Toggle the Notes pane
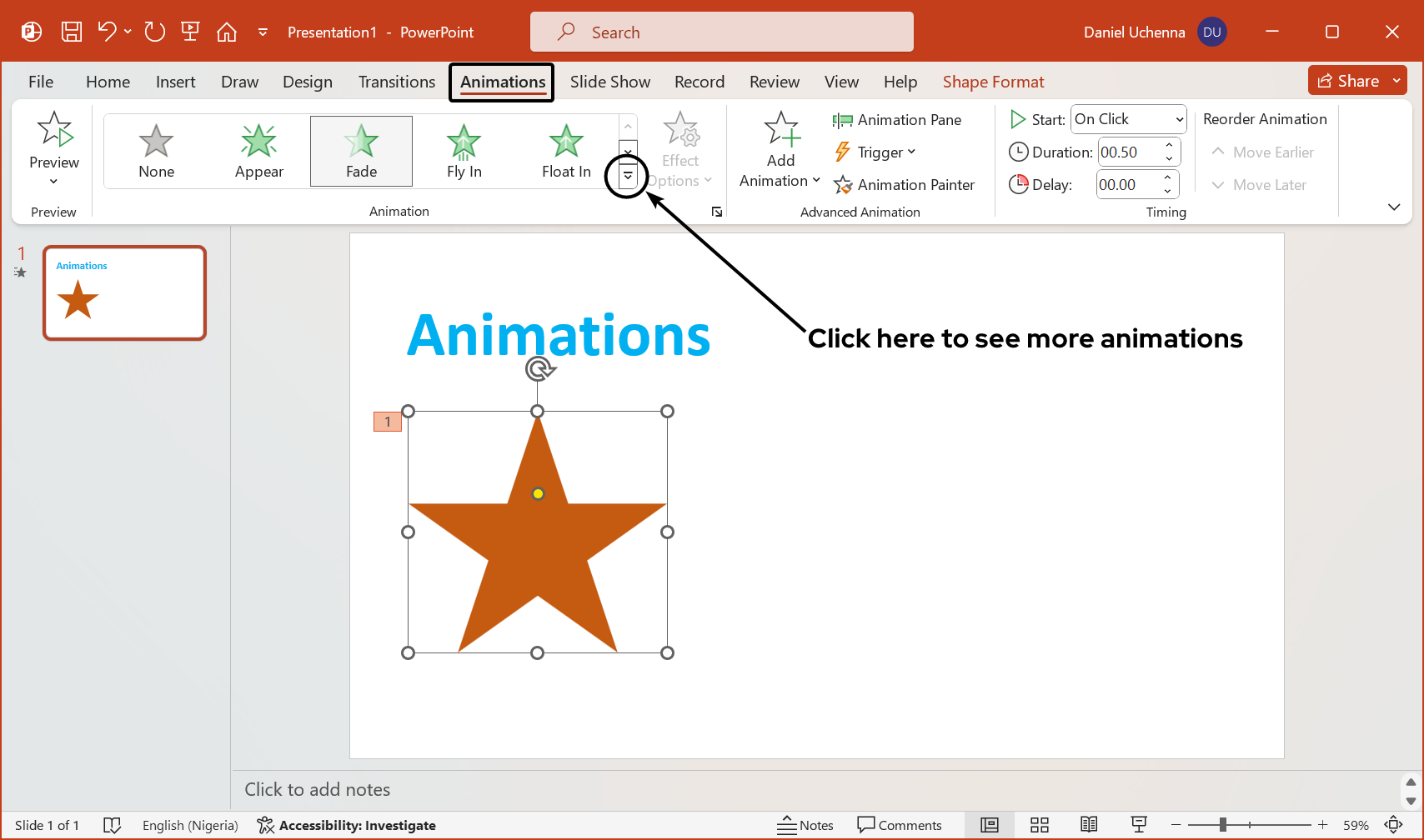 805,825
